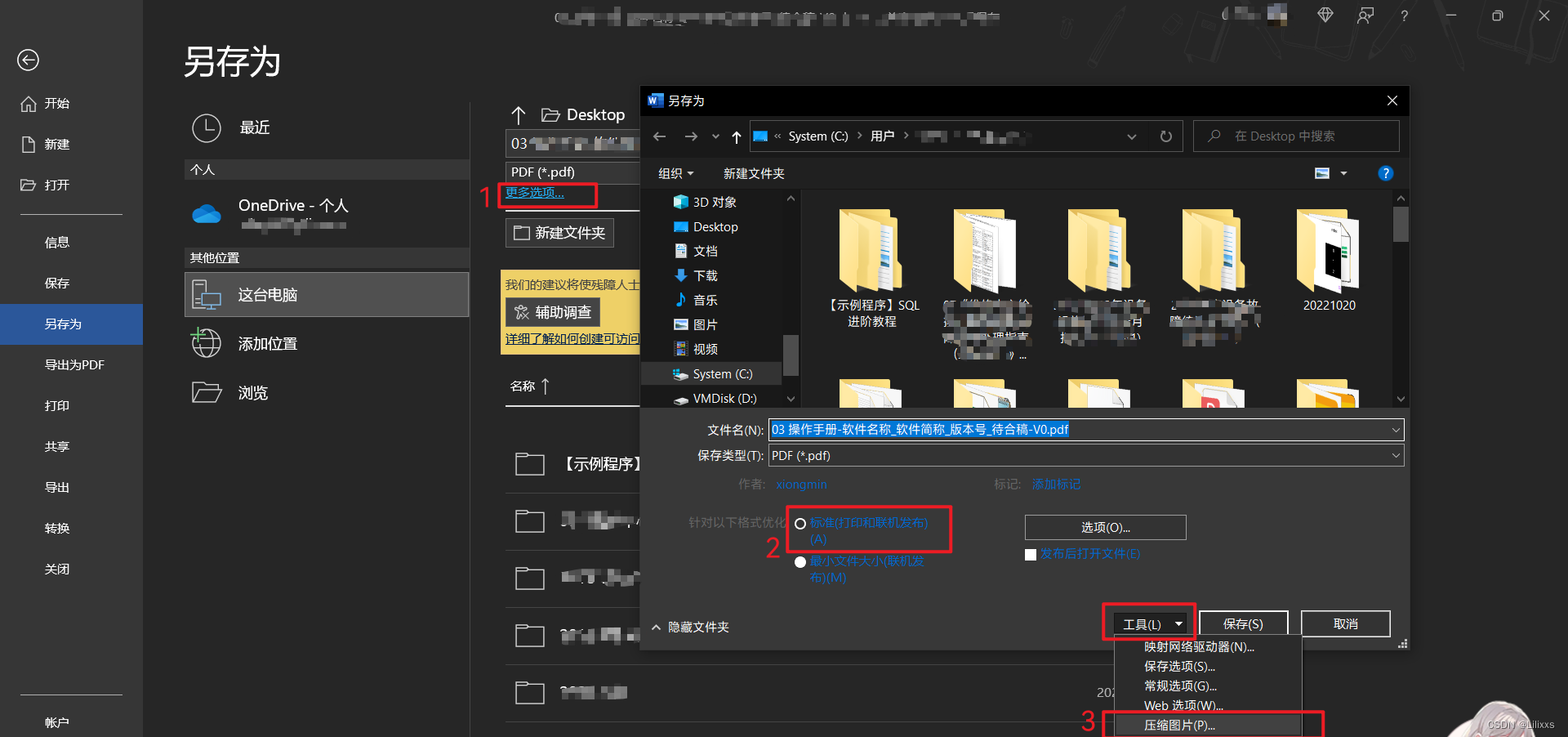Select the 标准(打印和联机发布) radio option
Viewport: 1568px width, 737px height.
click(x=800, y=524)
